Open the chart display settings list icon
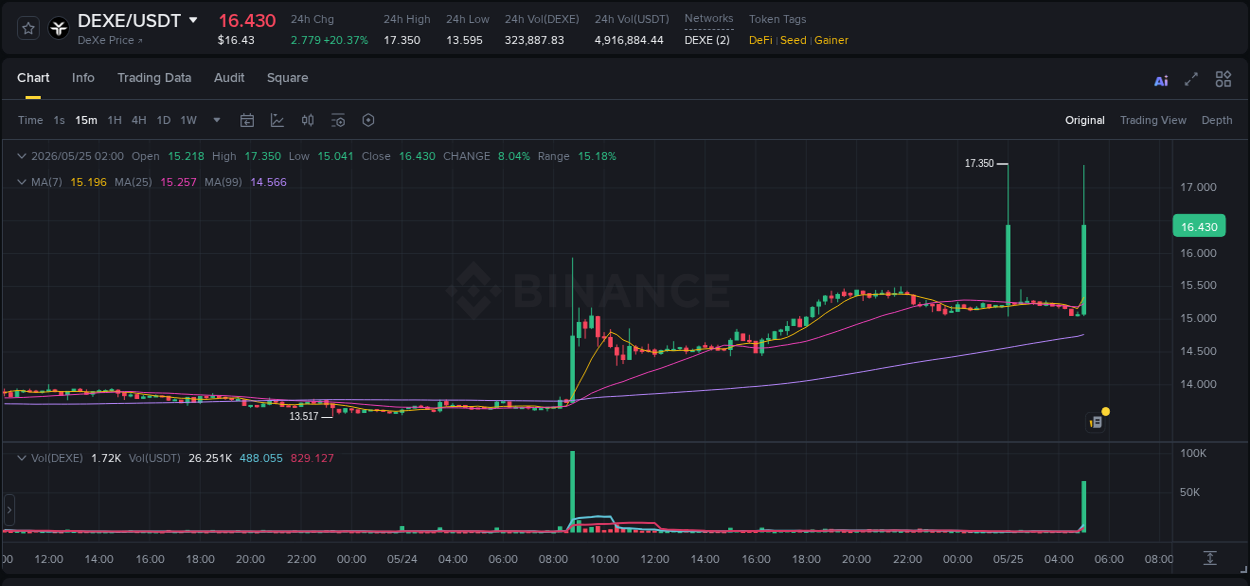Viewport: 1250px width, 586px height. (338, 120)
